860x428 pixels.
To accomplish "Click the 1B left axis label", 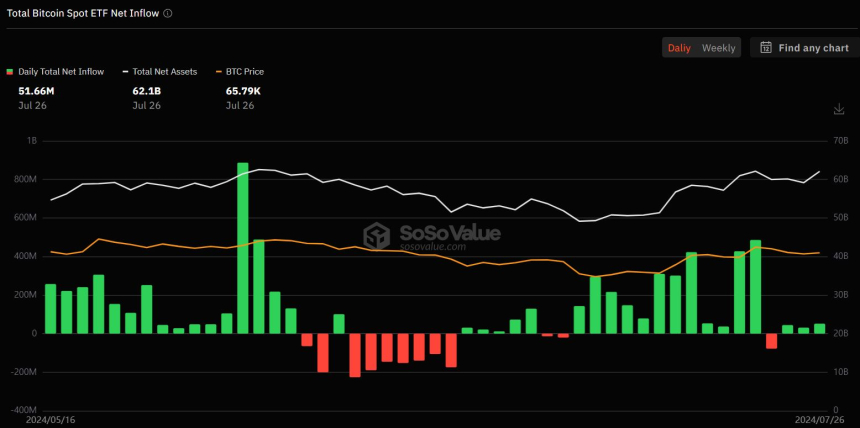I will coord(31,141).
